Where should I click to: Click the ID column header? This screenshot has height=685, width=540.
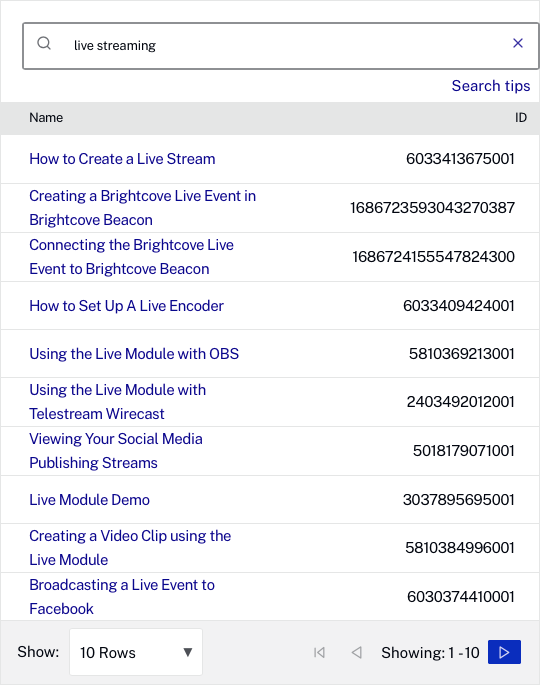tap(520, 118)
